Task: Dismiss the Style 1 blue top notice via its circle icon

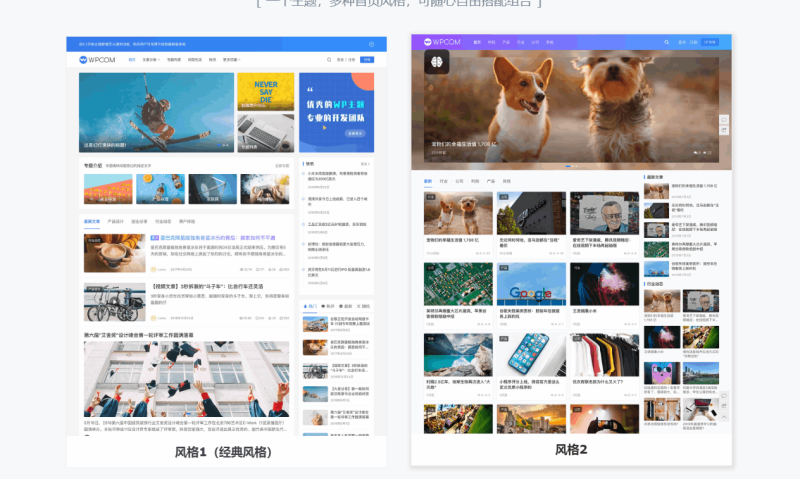Action: 371,44
